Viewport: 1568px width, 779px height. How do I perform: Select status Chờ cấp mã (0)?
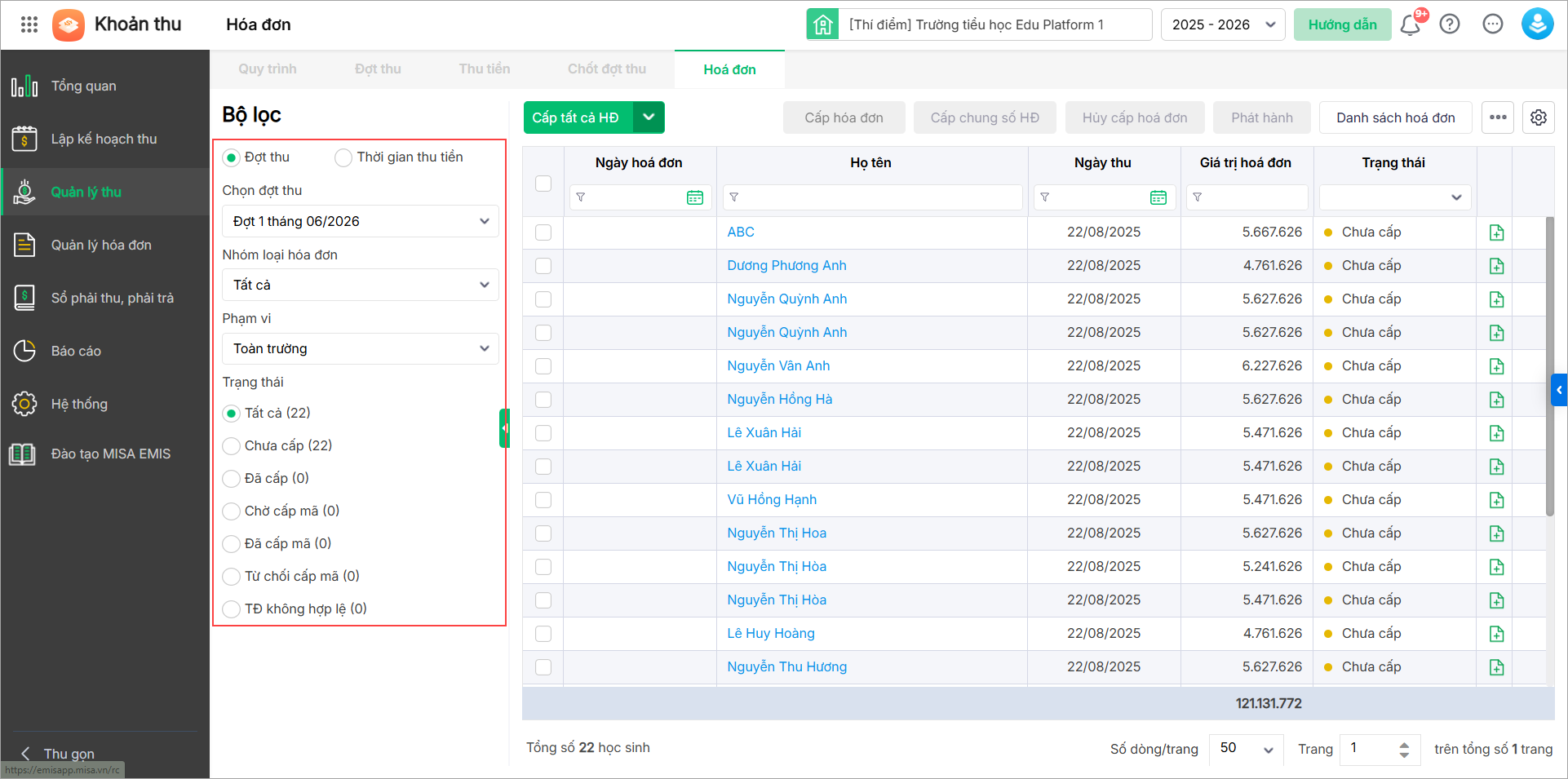(232, 511)
